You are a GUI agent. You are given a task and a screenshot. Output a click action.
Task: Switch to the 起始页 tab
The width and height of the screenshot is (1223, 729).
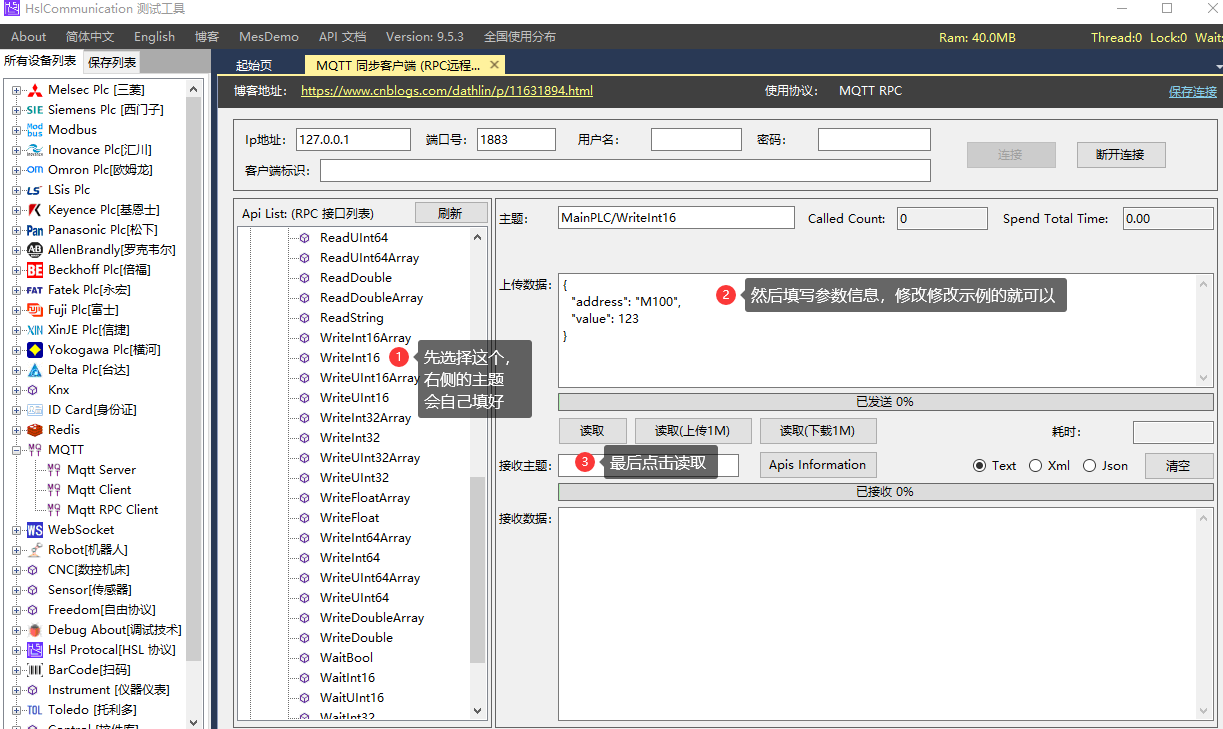[254, 64]
